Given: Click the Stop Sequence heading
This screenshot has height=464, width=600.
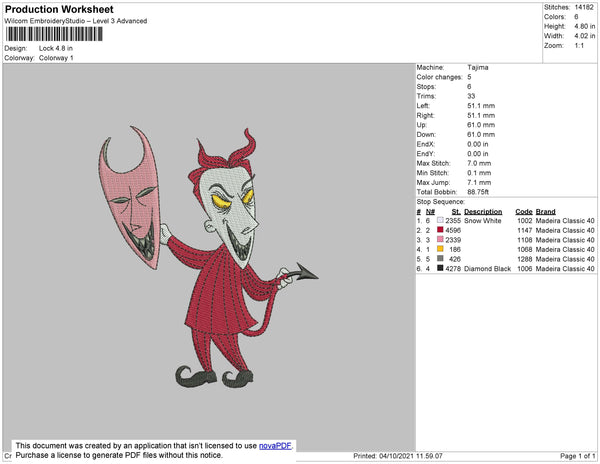Looking at the screenshot, I should click(440, 202).
